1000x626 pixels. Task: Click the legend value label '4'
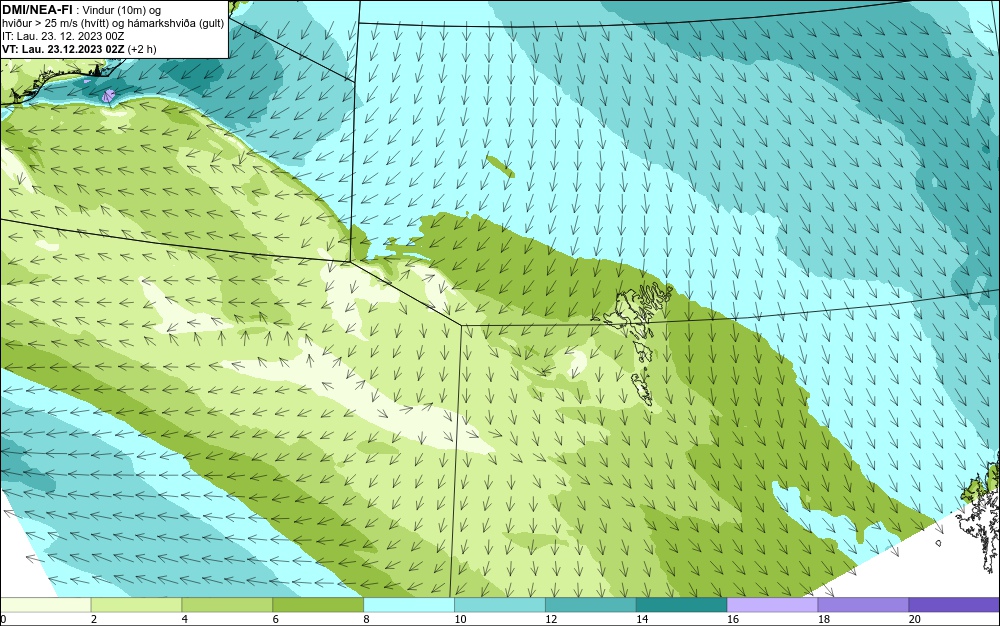(184, 619)
